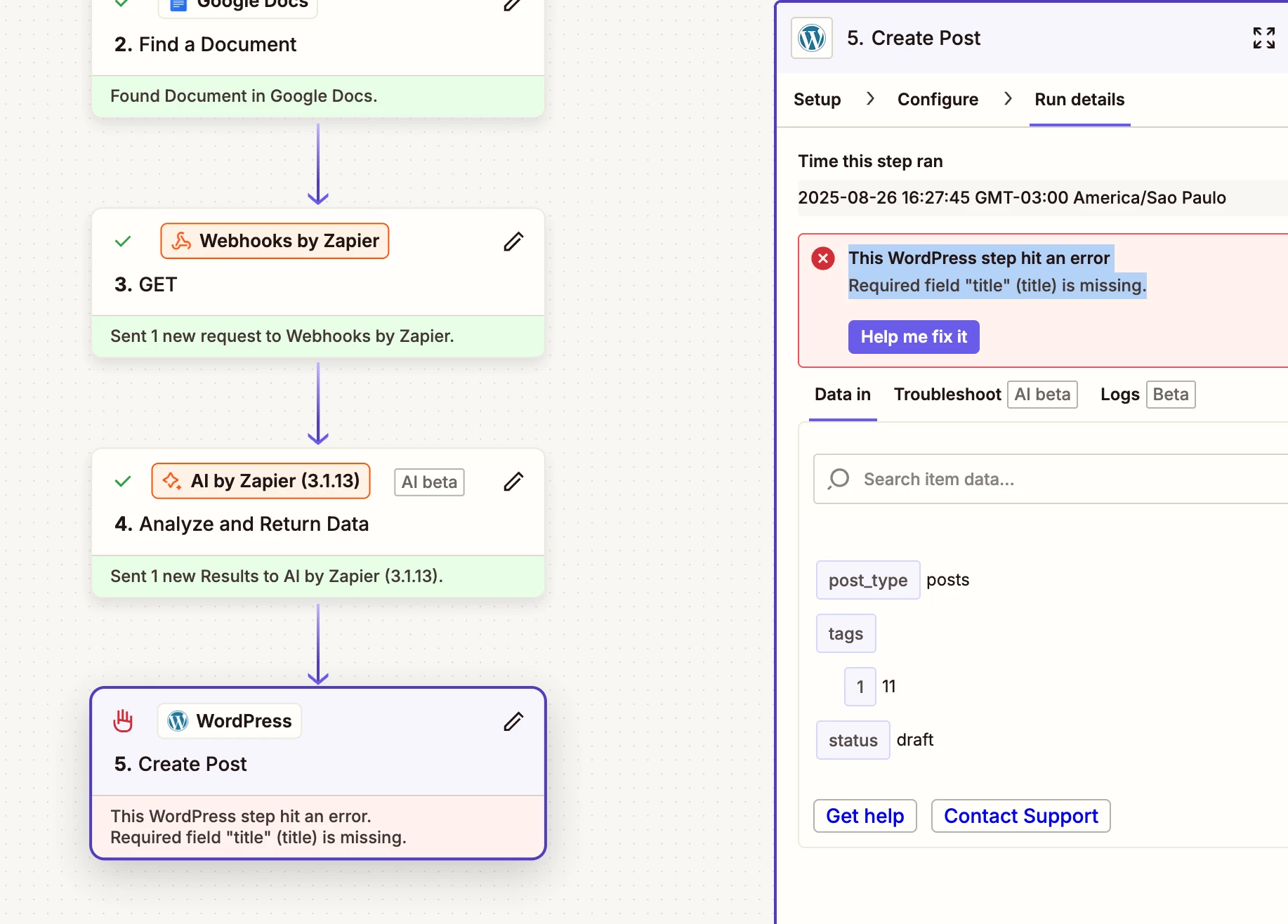The width and height of the screenshot is (1288, 924).
Task: Select the 5. Create Post step card
Action: pos(318,773)
